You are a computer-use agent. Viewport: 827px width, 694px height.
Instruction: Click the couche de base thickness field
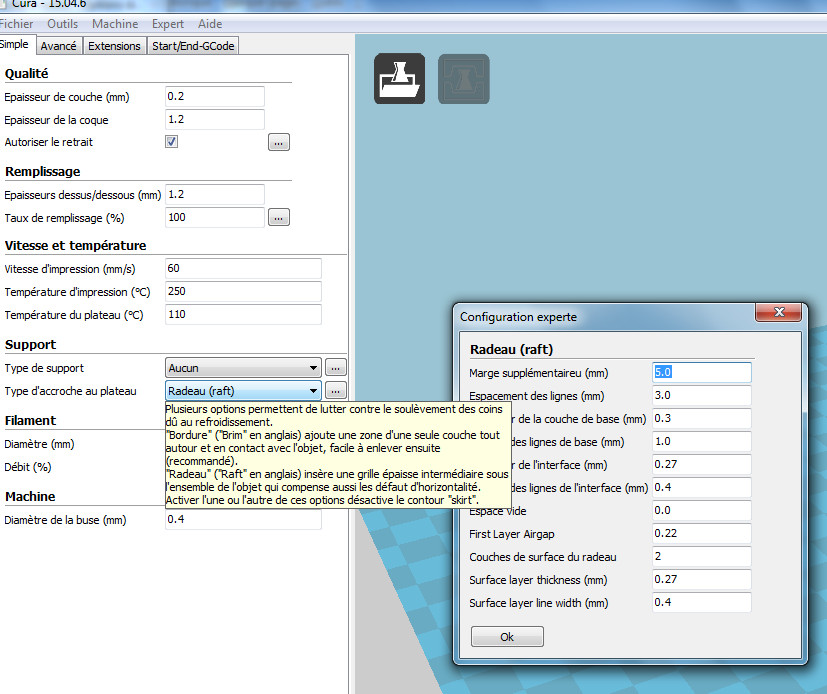click(701, 419)
